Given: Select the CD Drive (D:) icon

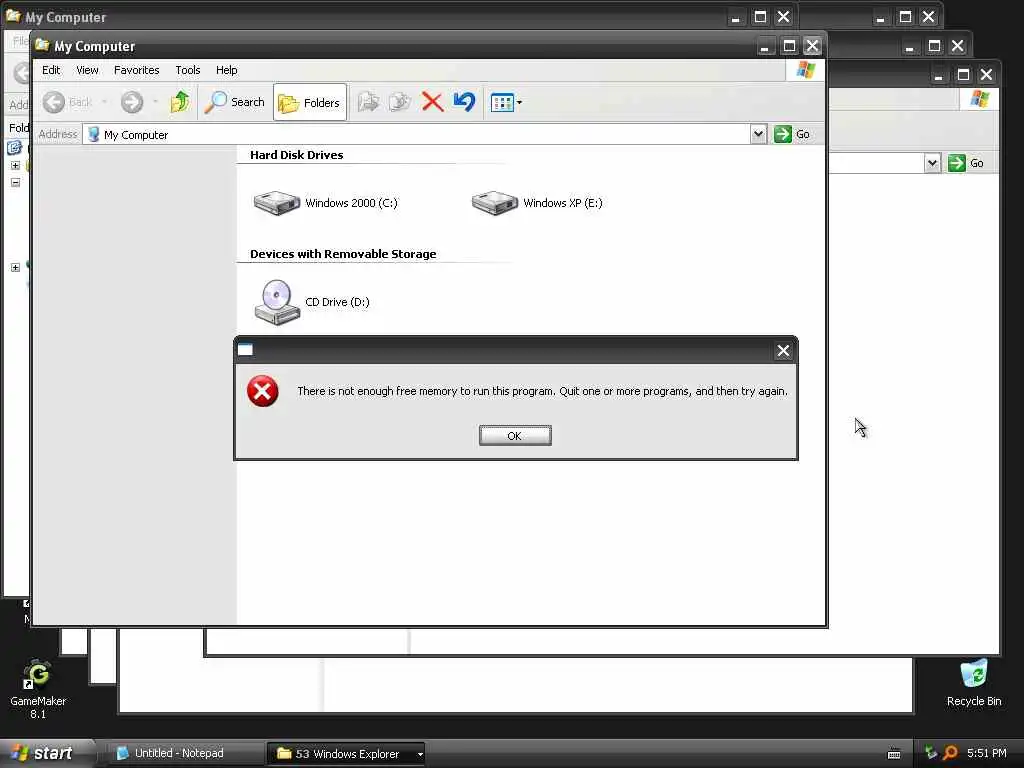Looking at the screenshot, I should click(312, 302).
